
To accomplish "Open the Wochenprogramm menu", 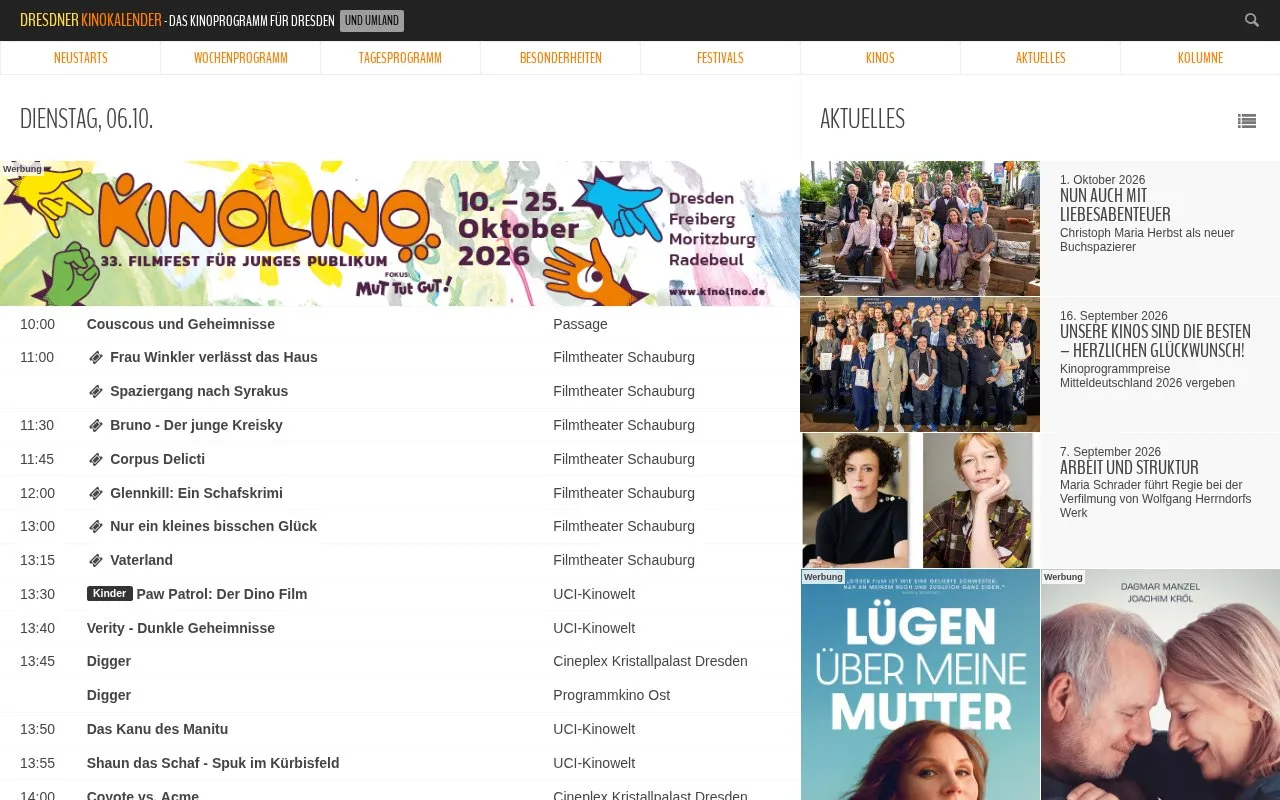I will (241, 58).
